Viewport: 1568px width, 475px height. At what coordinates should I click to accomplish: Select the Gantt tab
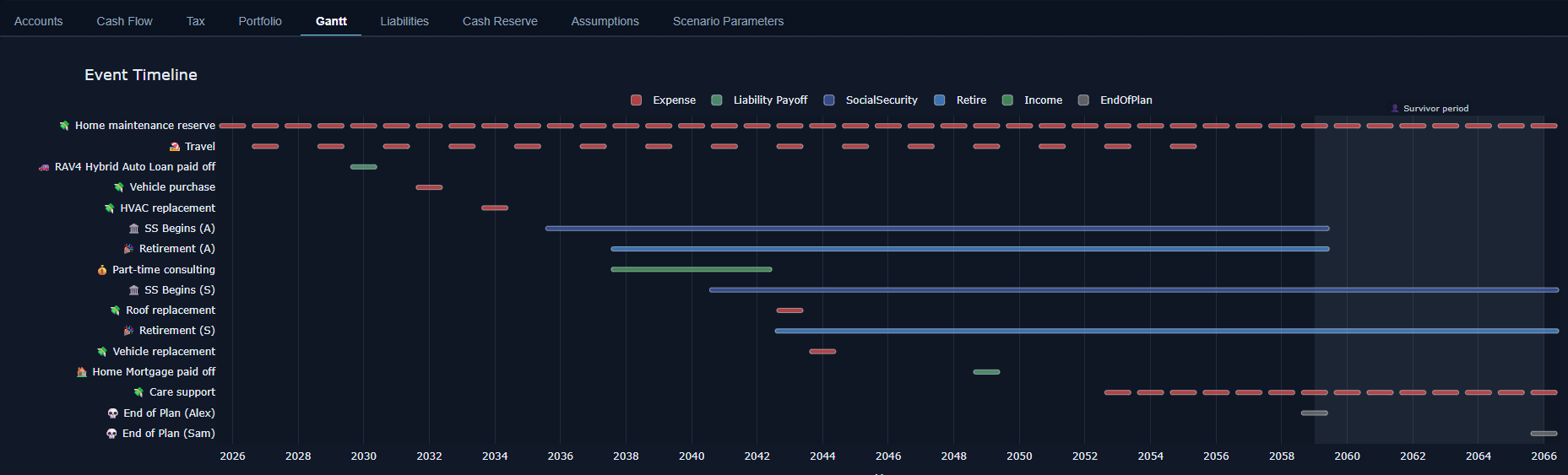point(331,21)
